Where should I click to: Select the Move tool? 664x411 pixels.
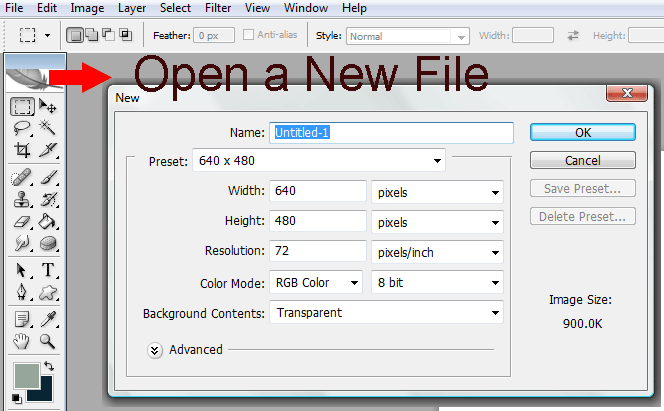click(x=47, y=106)
